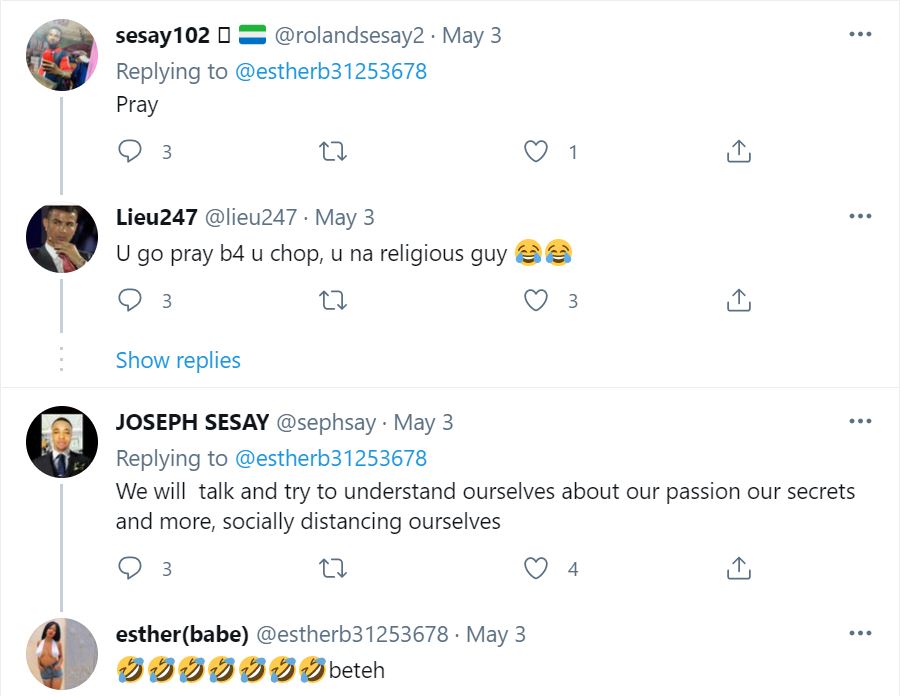Share sesay102's "Pray" tweet
The height and width of the screenshot is (696, 905).
(738, 152)
